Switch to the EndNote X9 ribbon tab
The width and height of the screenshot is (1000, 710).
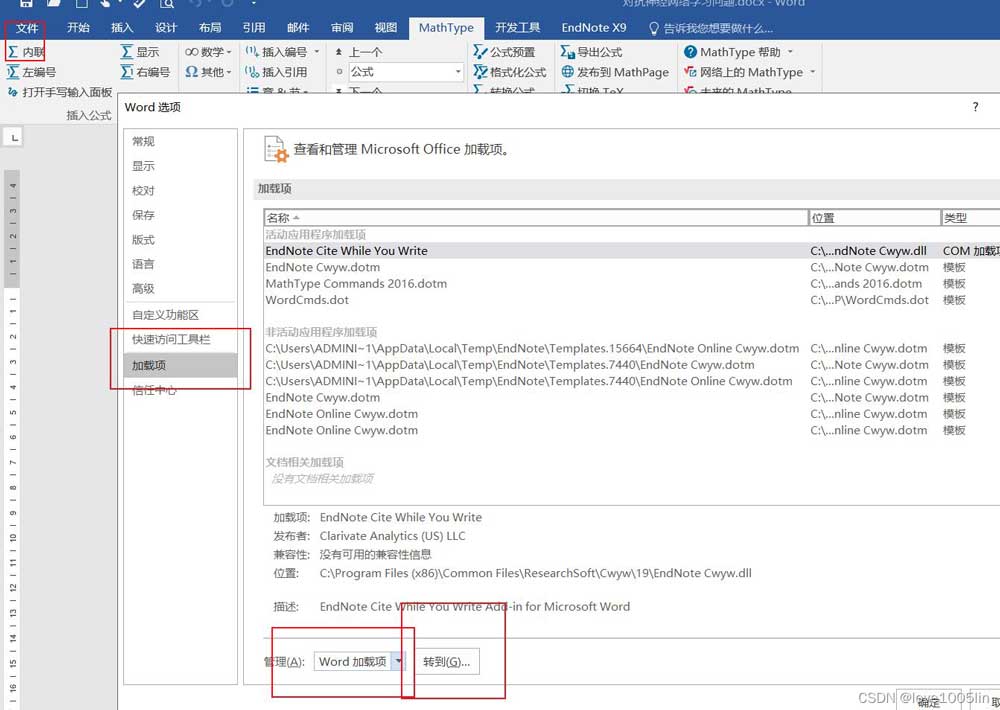(x=593, y=28)
